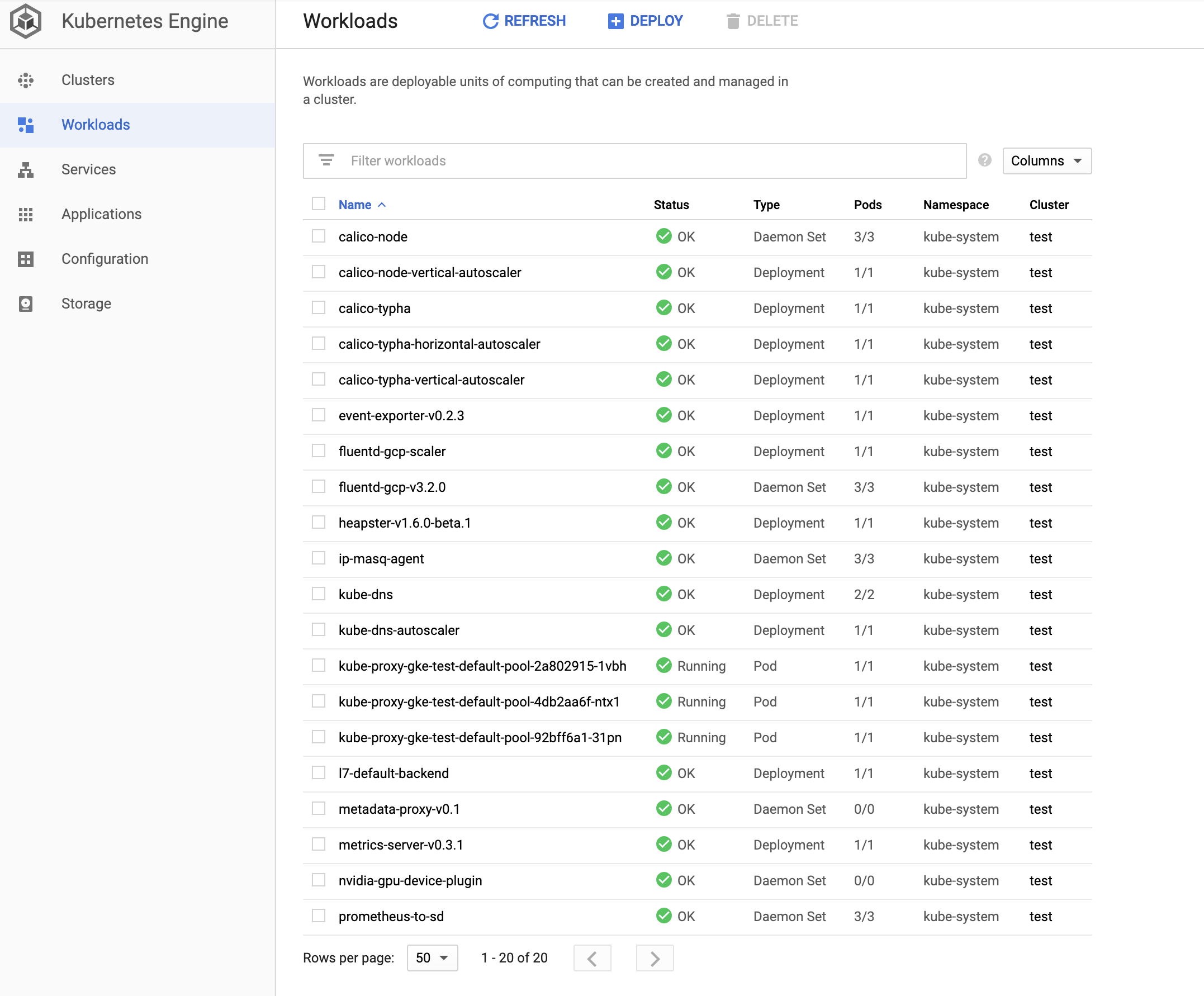Screen dimensions: 1204x996
Task: Click the Name column sort arrow
Action: [x=382, y=205]
